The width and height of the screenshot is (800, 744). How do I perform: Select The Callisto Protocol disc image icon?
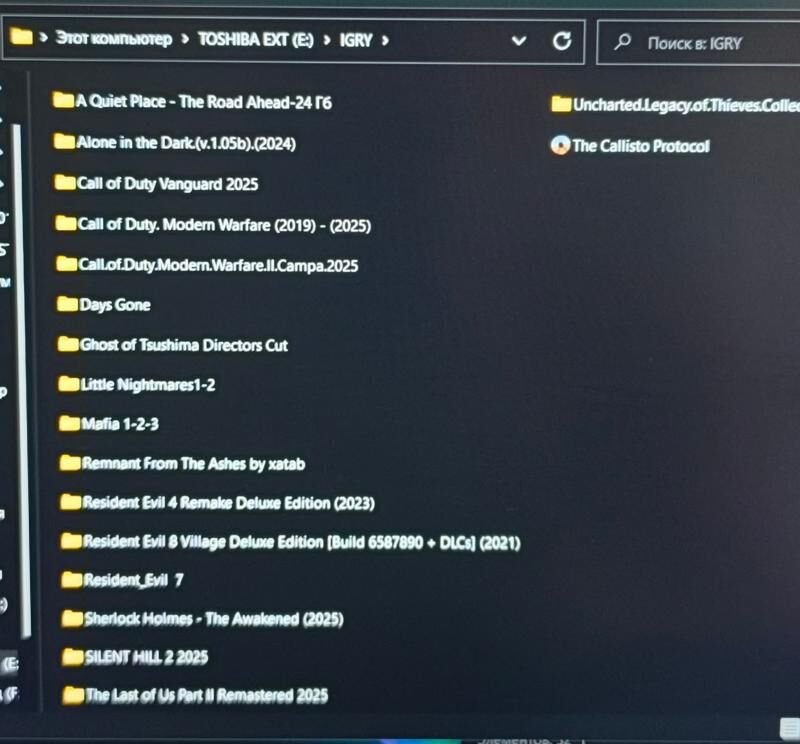560,145
